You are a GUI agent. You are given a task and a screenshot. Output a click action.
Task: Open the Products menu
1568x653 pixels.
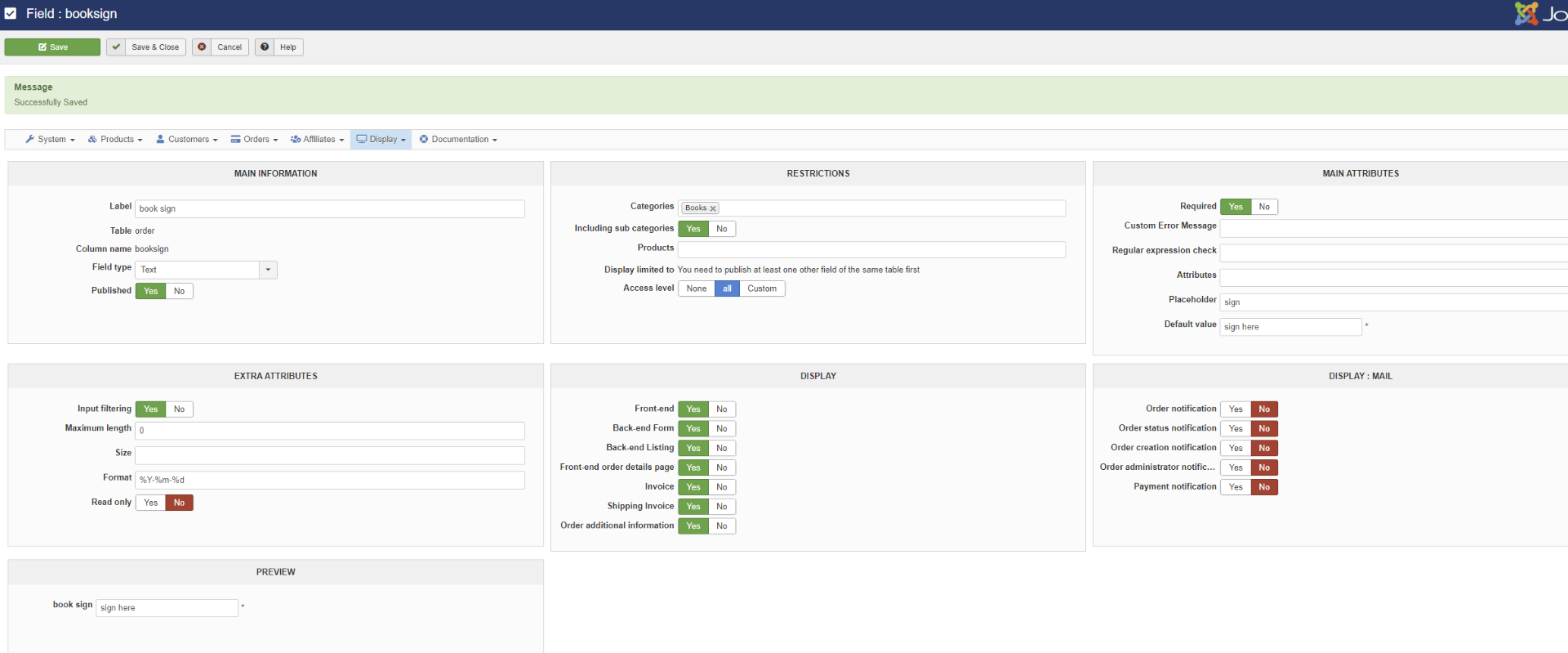click(x=115, y=140)
